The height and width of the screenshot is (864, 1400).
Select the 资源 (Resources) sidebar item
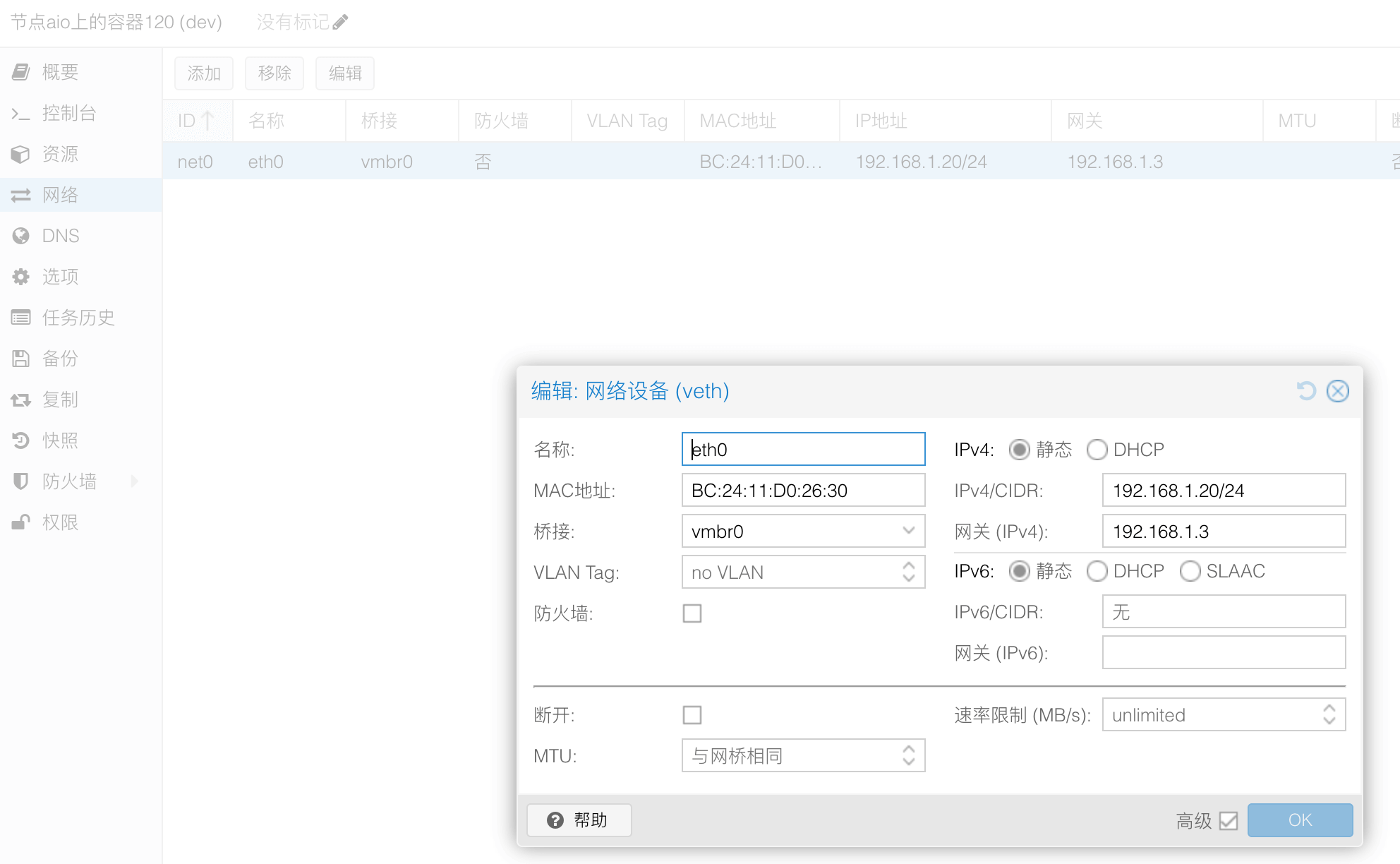(x=61, y=154)
